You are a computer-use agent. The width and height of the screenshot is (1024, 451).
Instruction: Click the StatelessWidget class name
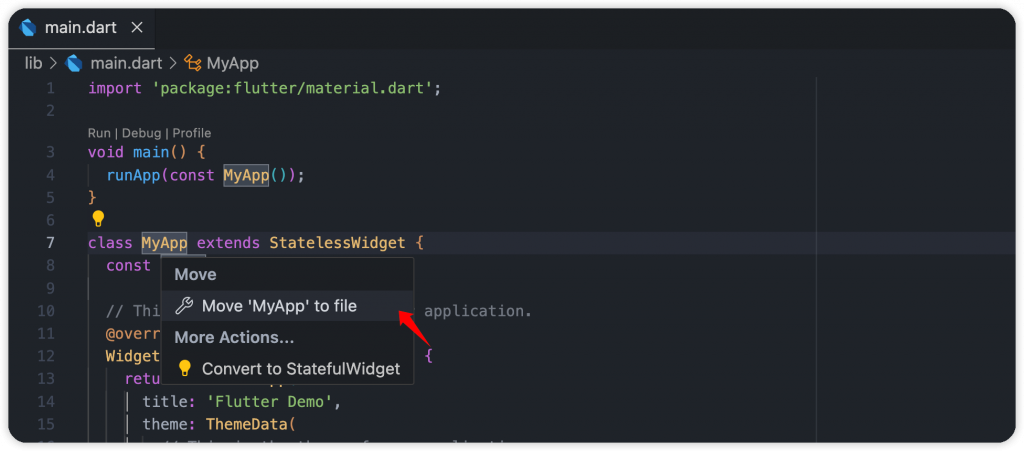coord(337,243)
